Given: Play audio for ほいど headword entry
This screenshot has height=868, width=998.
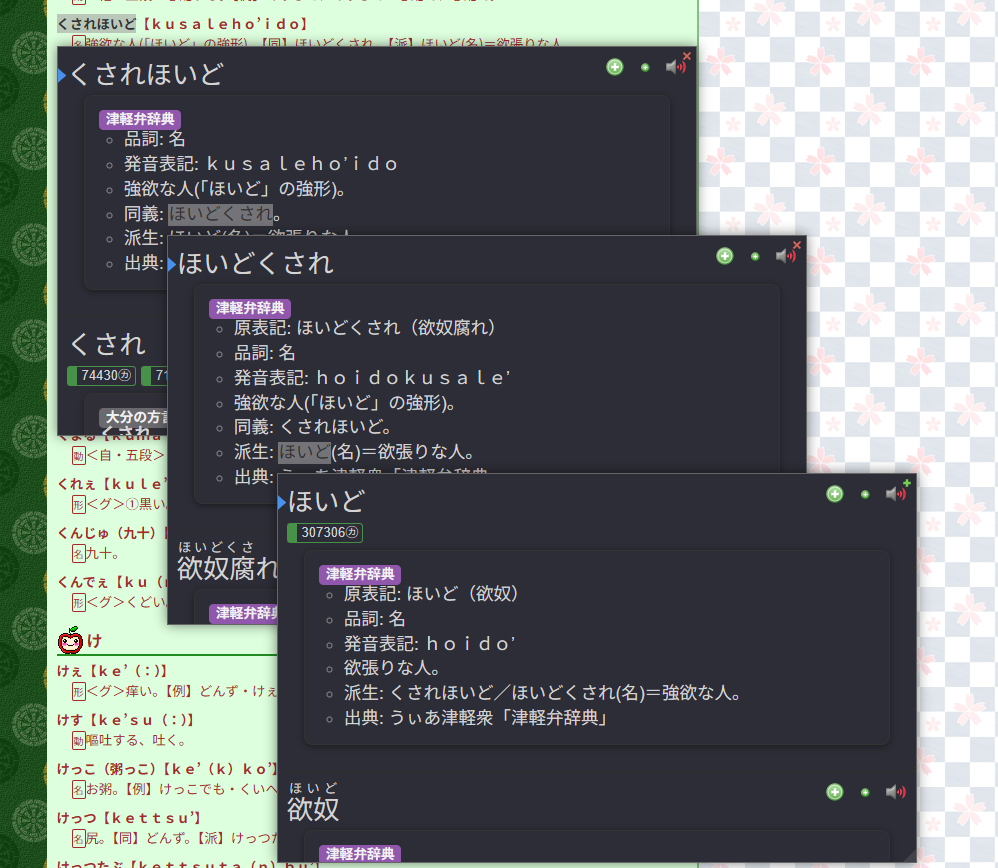Looking at the screenshot, I should click(x=895, y=494).
